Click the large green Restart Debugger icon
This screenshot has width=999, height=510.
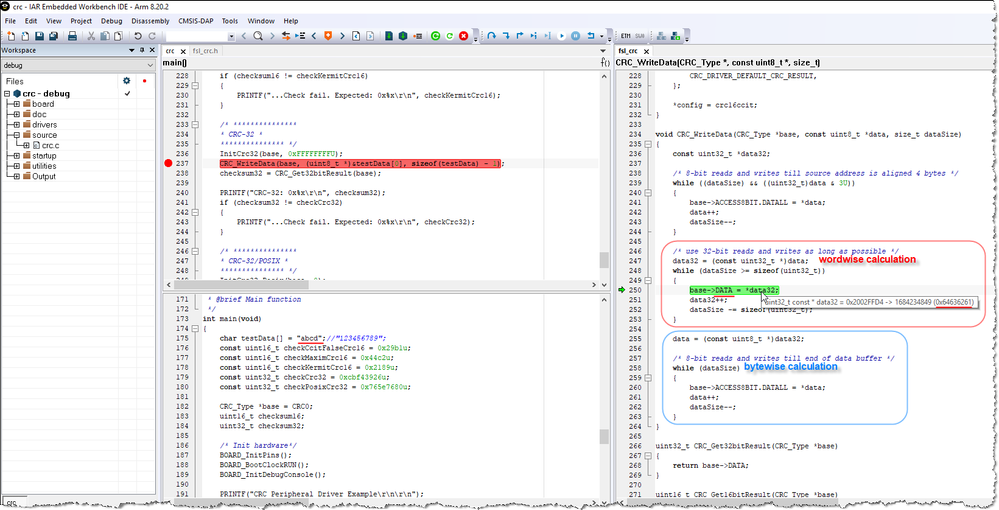[x=435, y=36]
